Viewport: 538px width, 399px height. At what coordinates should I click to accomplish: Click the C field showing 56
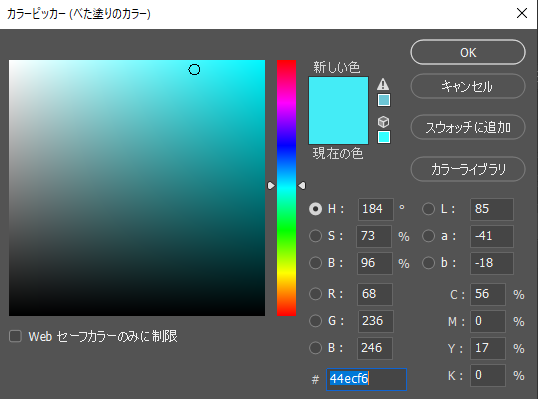(488, 294)
